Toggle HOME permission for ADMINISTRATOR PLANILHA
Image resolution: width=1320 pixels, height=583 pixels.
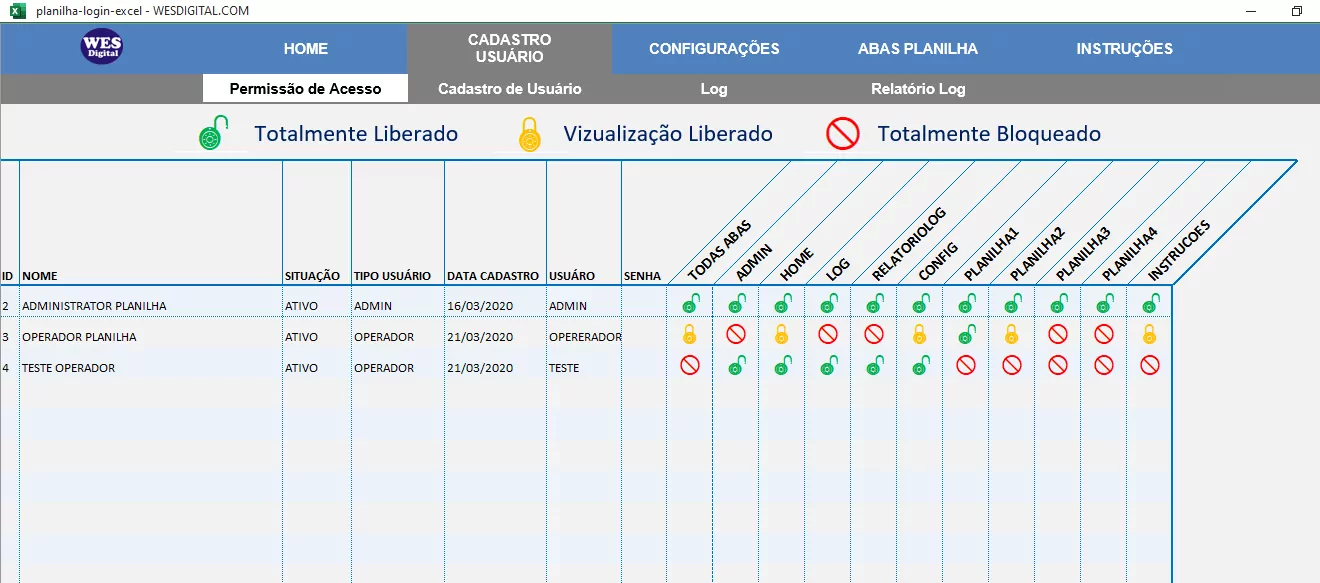(x=782, y=302)
